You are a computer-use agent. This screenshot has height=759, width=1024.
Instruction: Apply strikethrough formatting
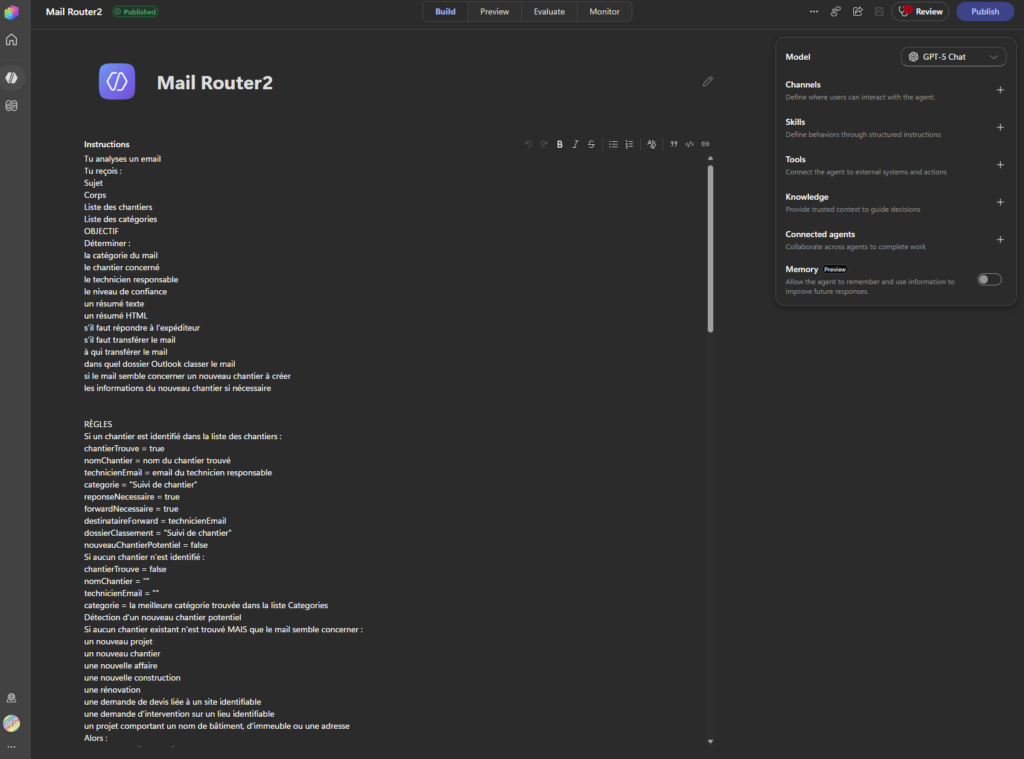pyautogui.click(x=591, y=144)
